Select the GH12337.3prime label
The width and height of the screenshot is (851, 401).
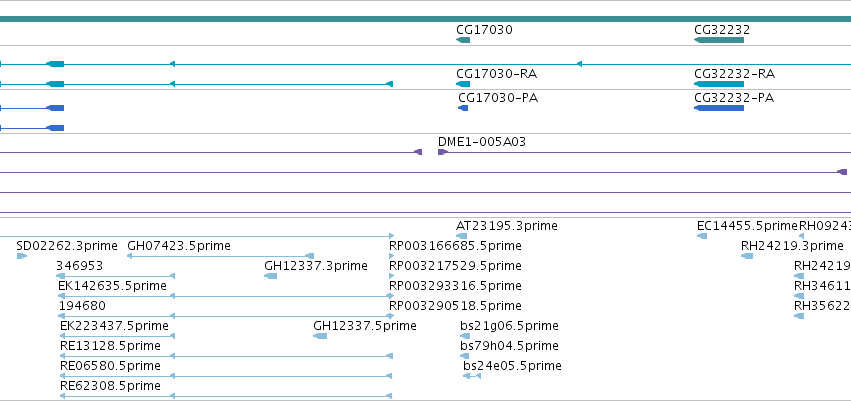point(316,266)
